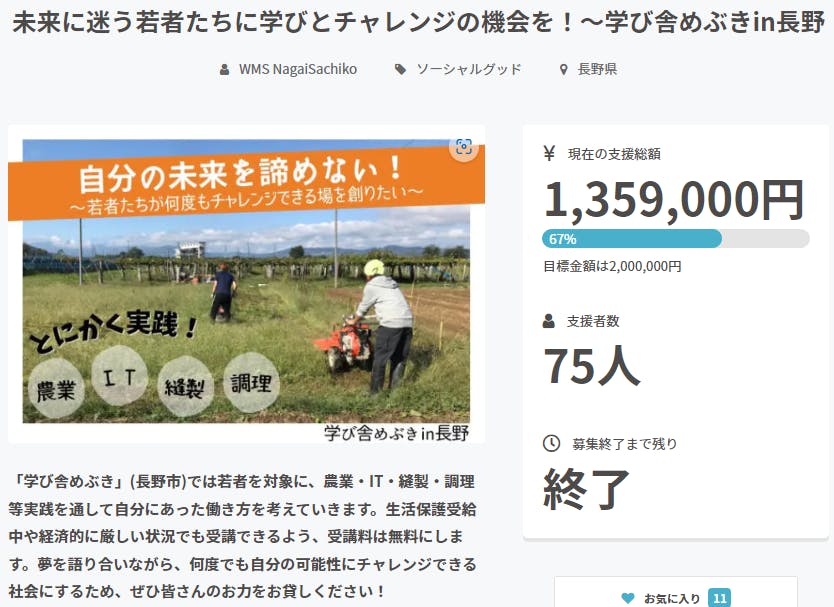The height and width of the screenshot is (607, 834).
Task: Click the 1,359,000円 total support amount
Action: coord(674,199)
